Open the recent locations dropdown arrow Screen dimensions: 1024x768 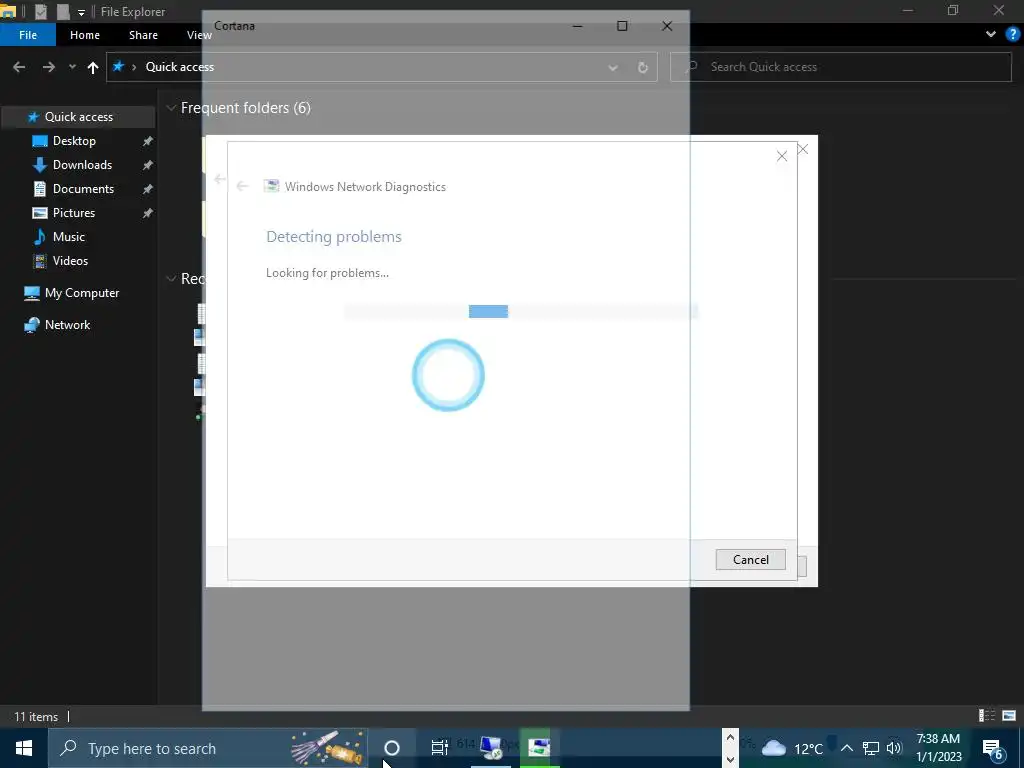pyautogui.click(x=72, y=67)
